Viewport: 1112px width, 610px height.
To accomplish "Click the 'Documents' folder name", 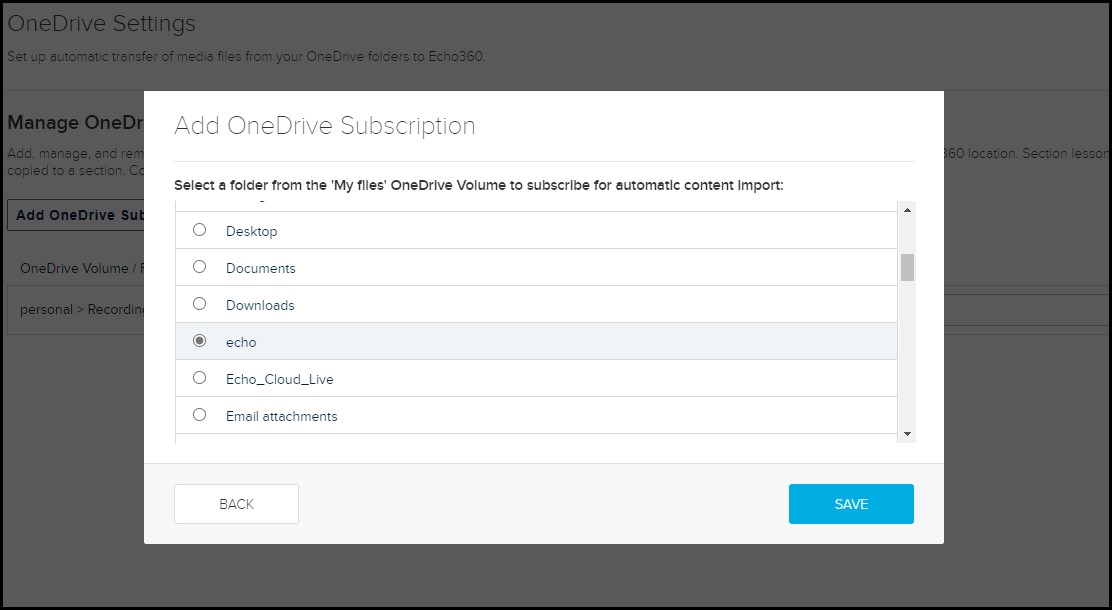I will coord(260,268).
